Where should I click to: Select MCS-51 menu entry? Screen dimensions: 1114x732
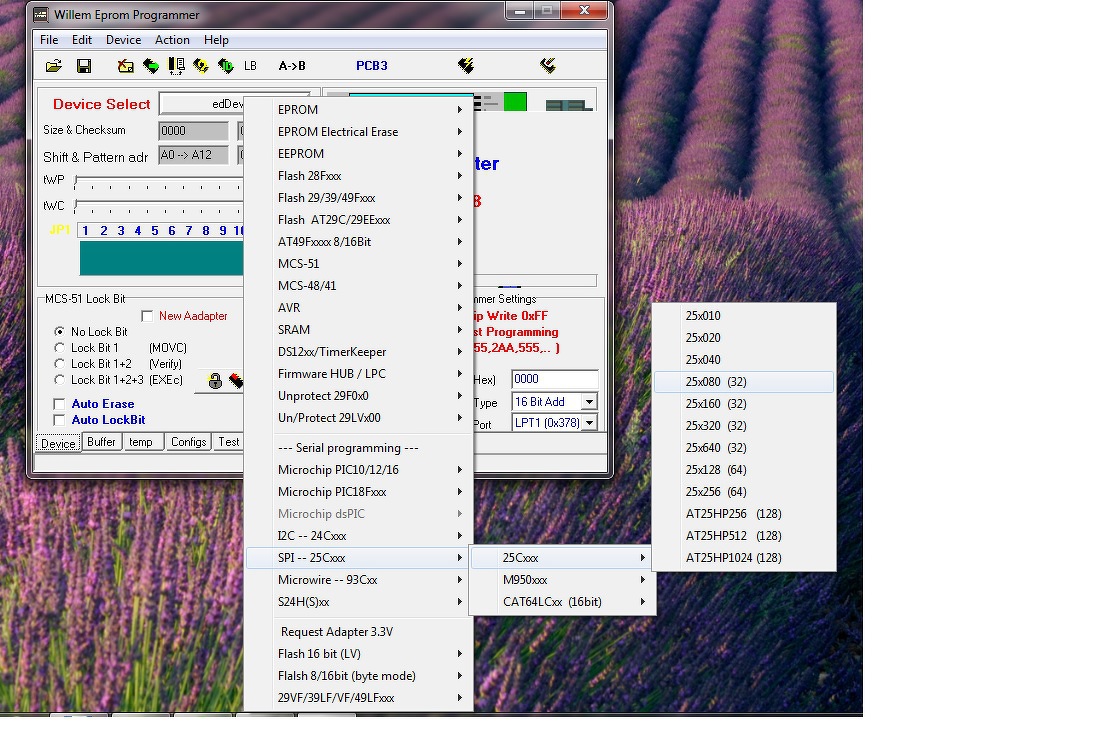click(359, 264)
